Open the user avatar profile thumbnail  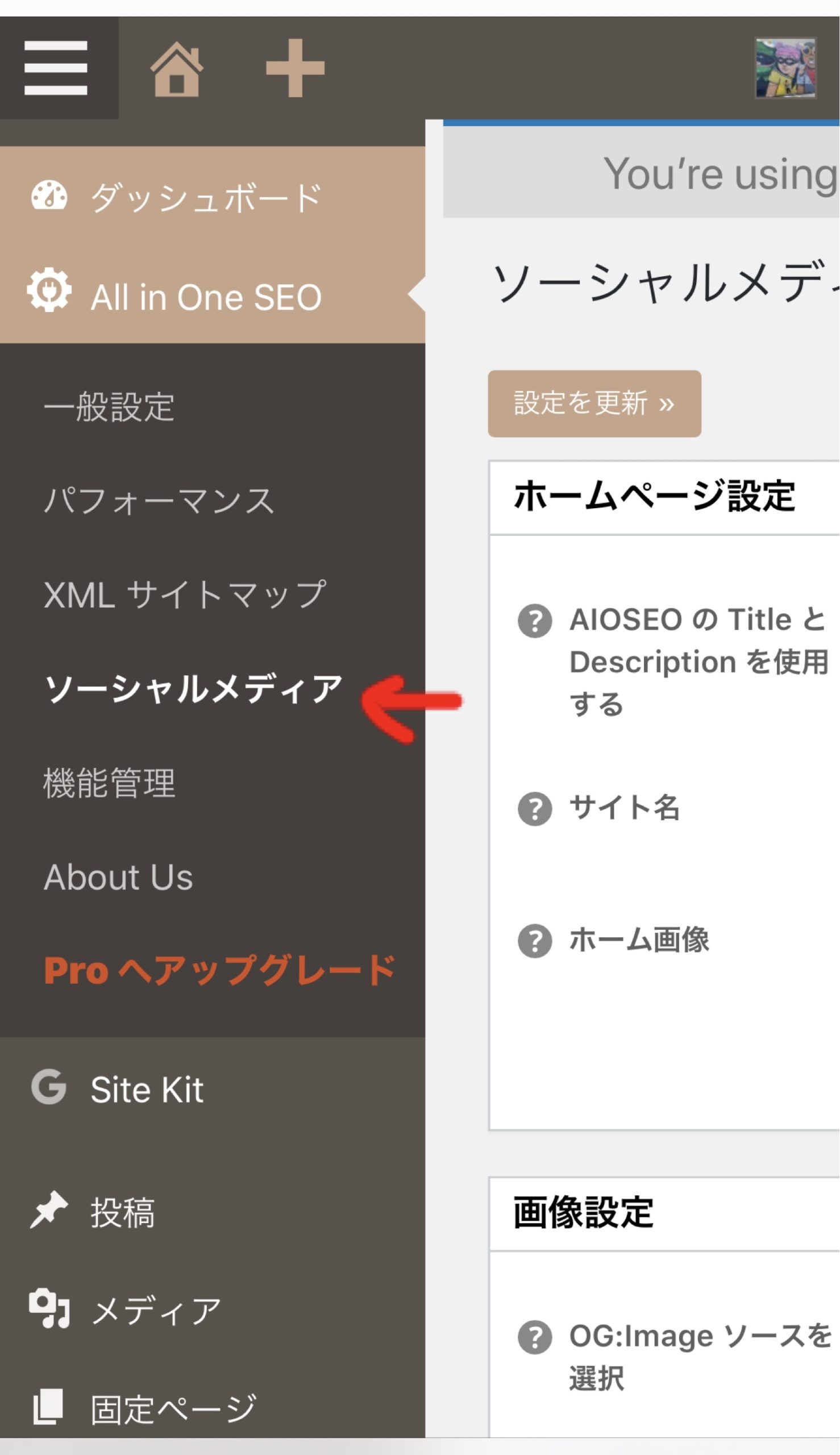[x=785, y=68]
